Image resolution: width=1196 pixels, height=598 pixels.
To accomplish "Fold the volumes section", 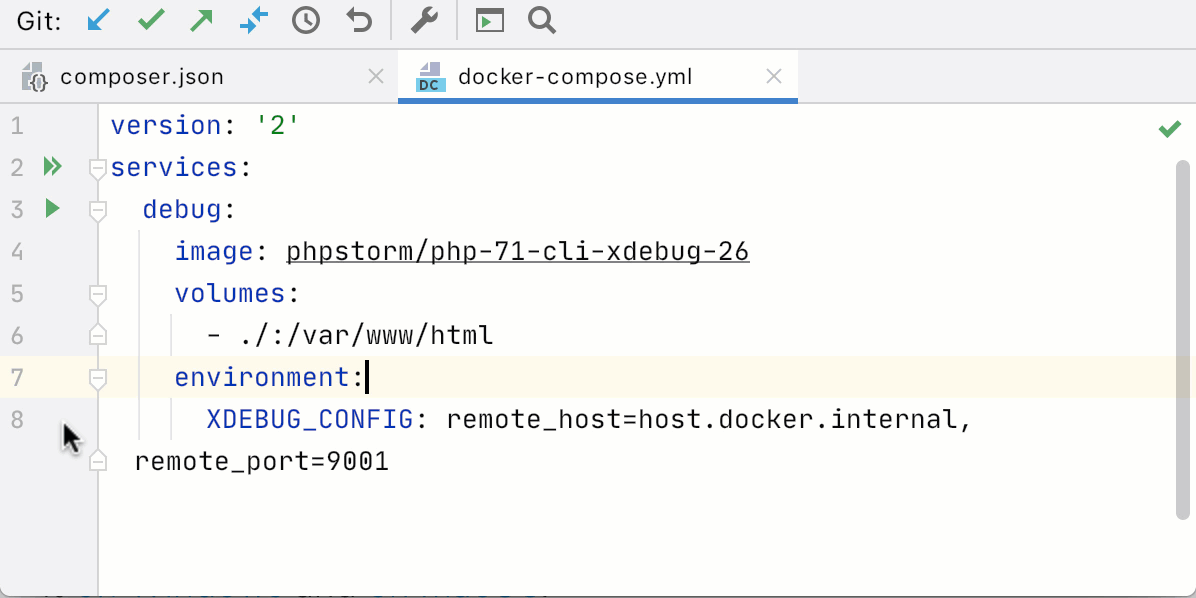I will click(97, 295).
